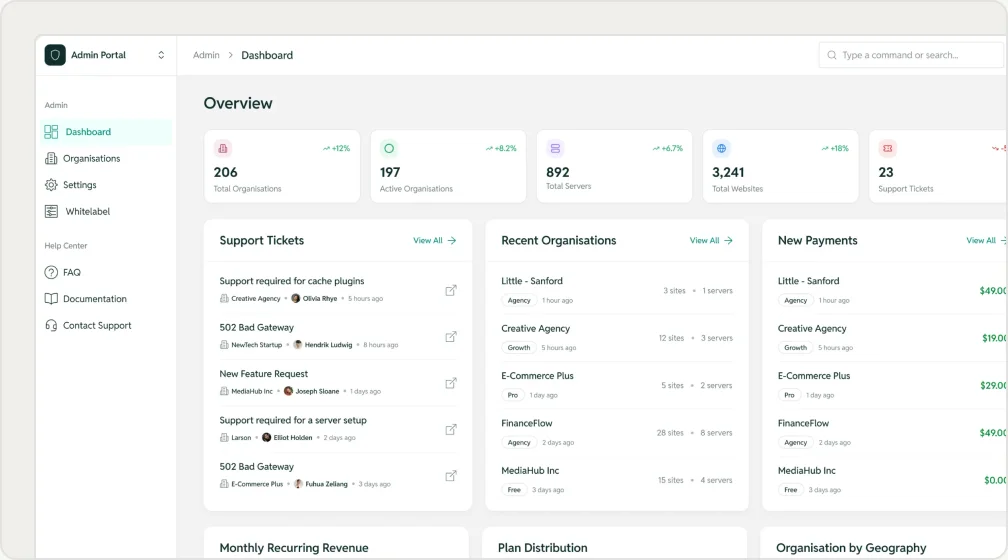This screenshot has width=1008, height=560.
Task: Click the Total Organisations card icon
Action: pyautogui.click(x=222, y=149)
